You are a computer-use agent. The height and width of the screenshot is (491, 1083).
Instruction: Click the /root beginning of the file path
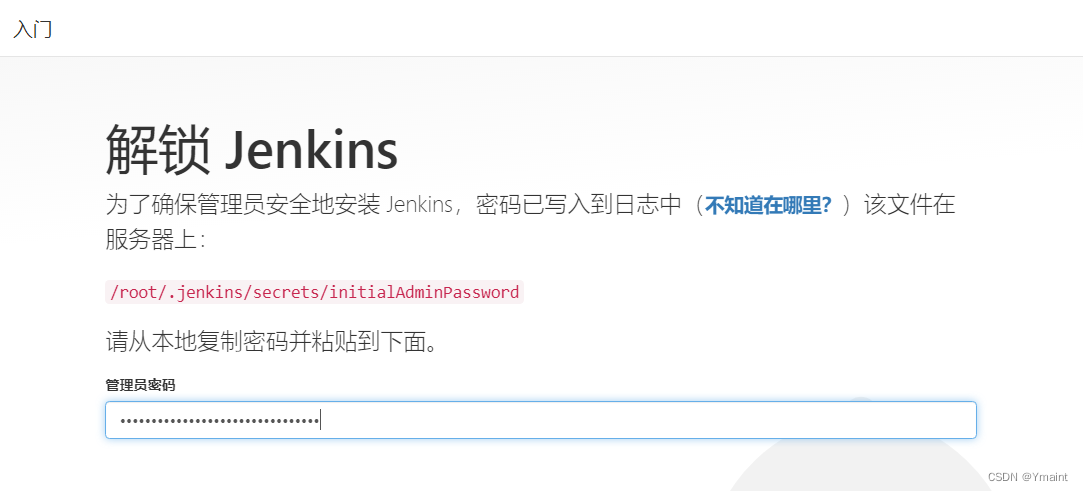coord(130,291)
